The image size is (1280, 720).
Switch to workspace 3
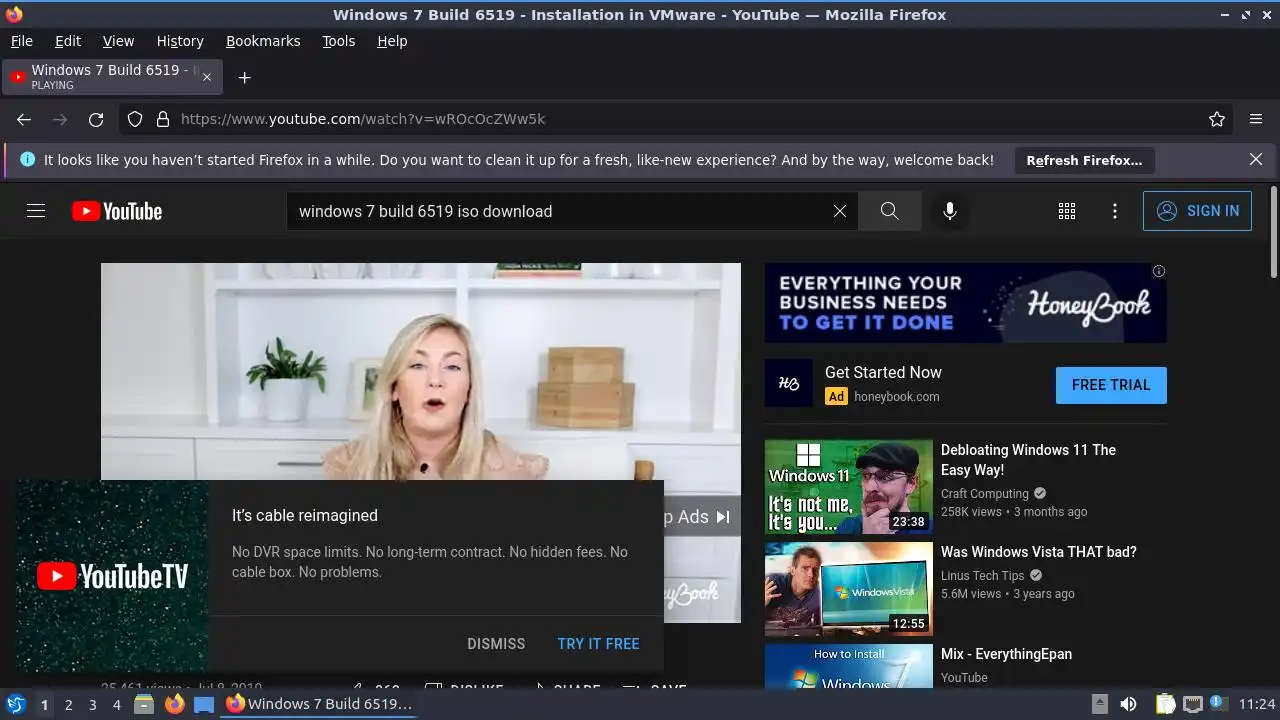pos(92,705)
